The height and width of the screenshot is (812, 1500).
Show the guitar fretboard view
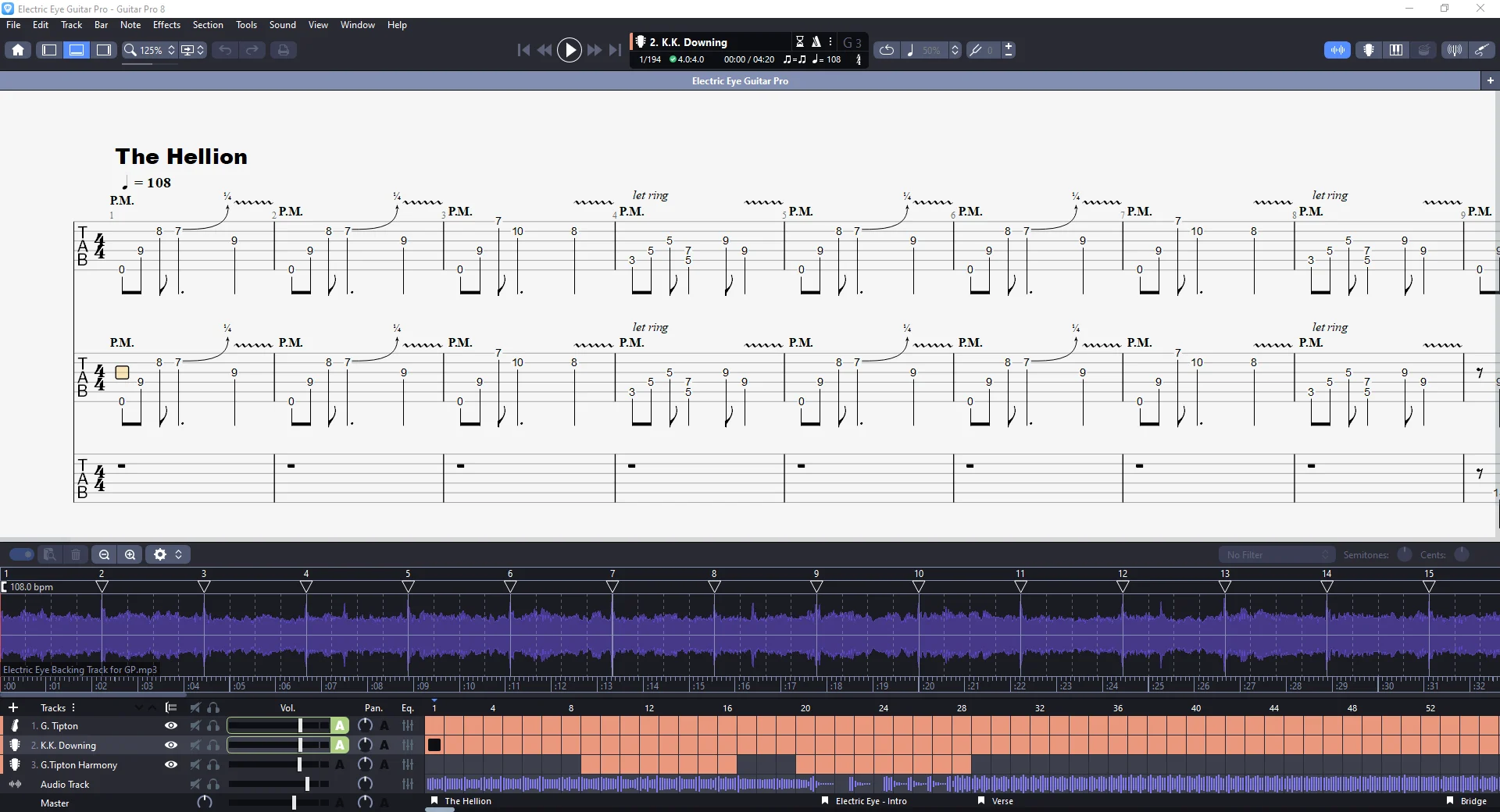click(1369, 50)
